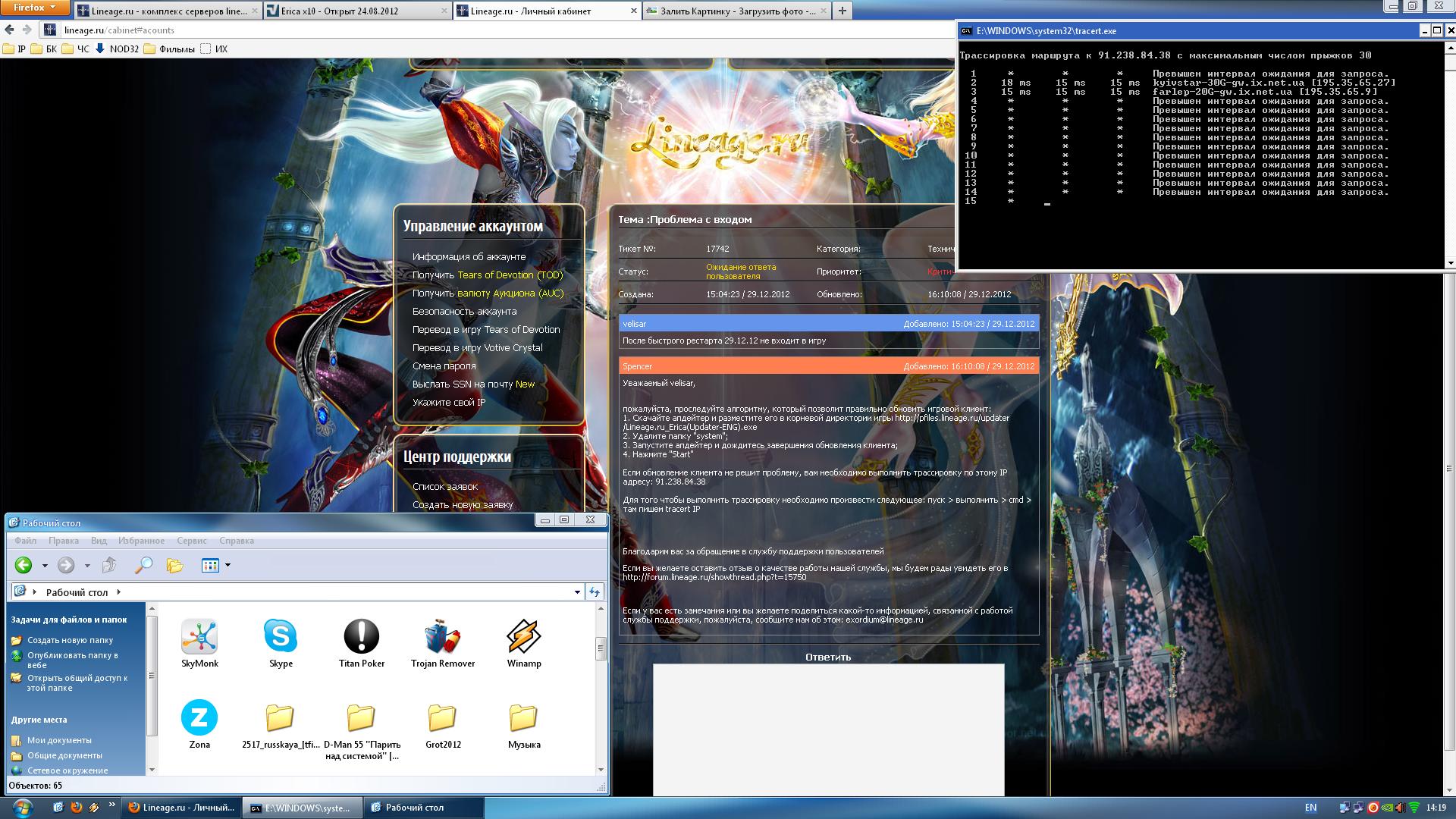Open the Фильмы bookmarks folder
The image size is (1456, 819).
click(x=171, y=49)
